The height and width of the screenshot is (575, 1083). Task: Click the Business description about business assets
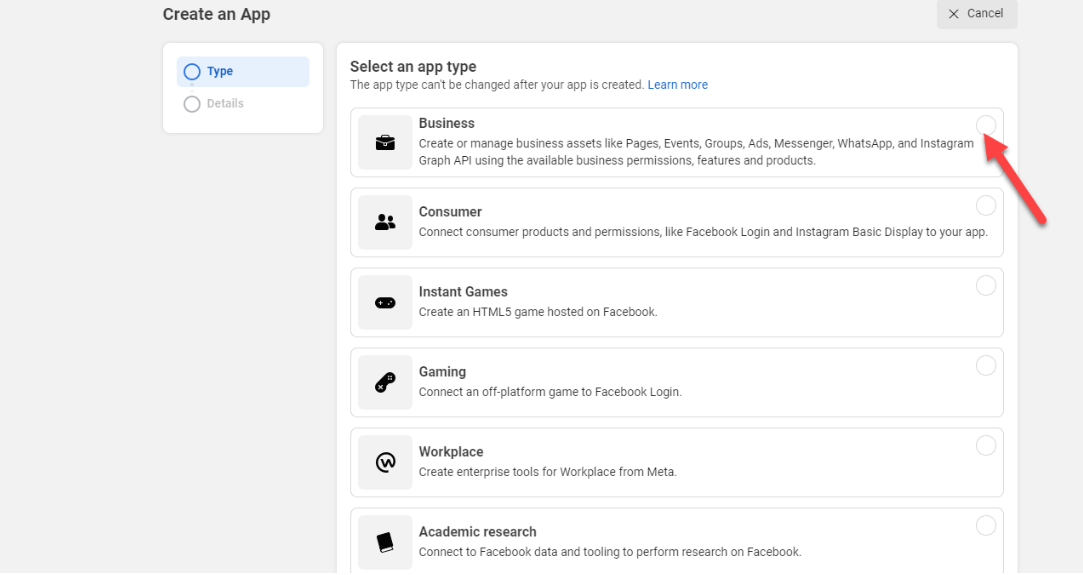click(696, 152)
